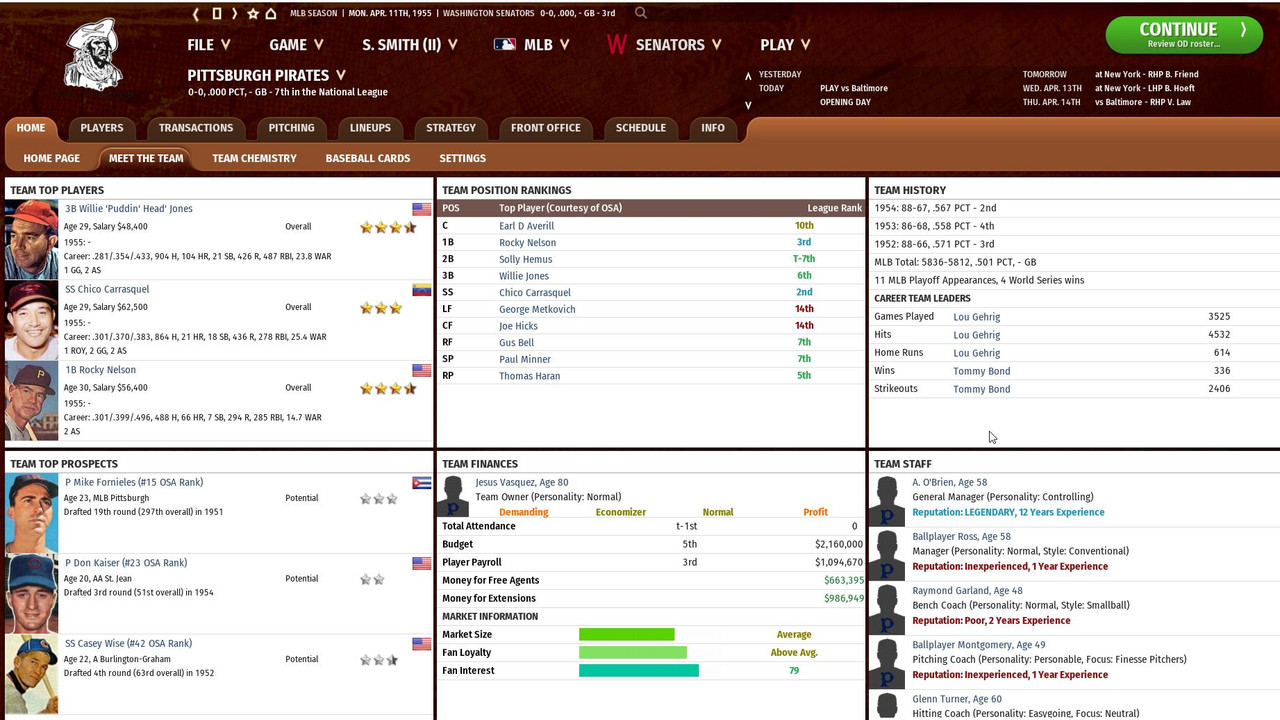Screen dimensions: 1280x720
Task: Click the potential stars for Mike Fornieles
Action: [379, 498]
